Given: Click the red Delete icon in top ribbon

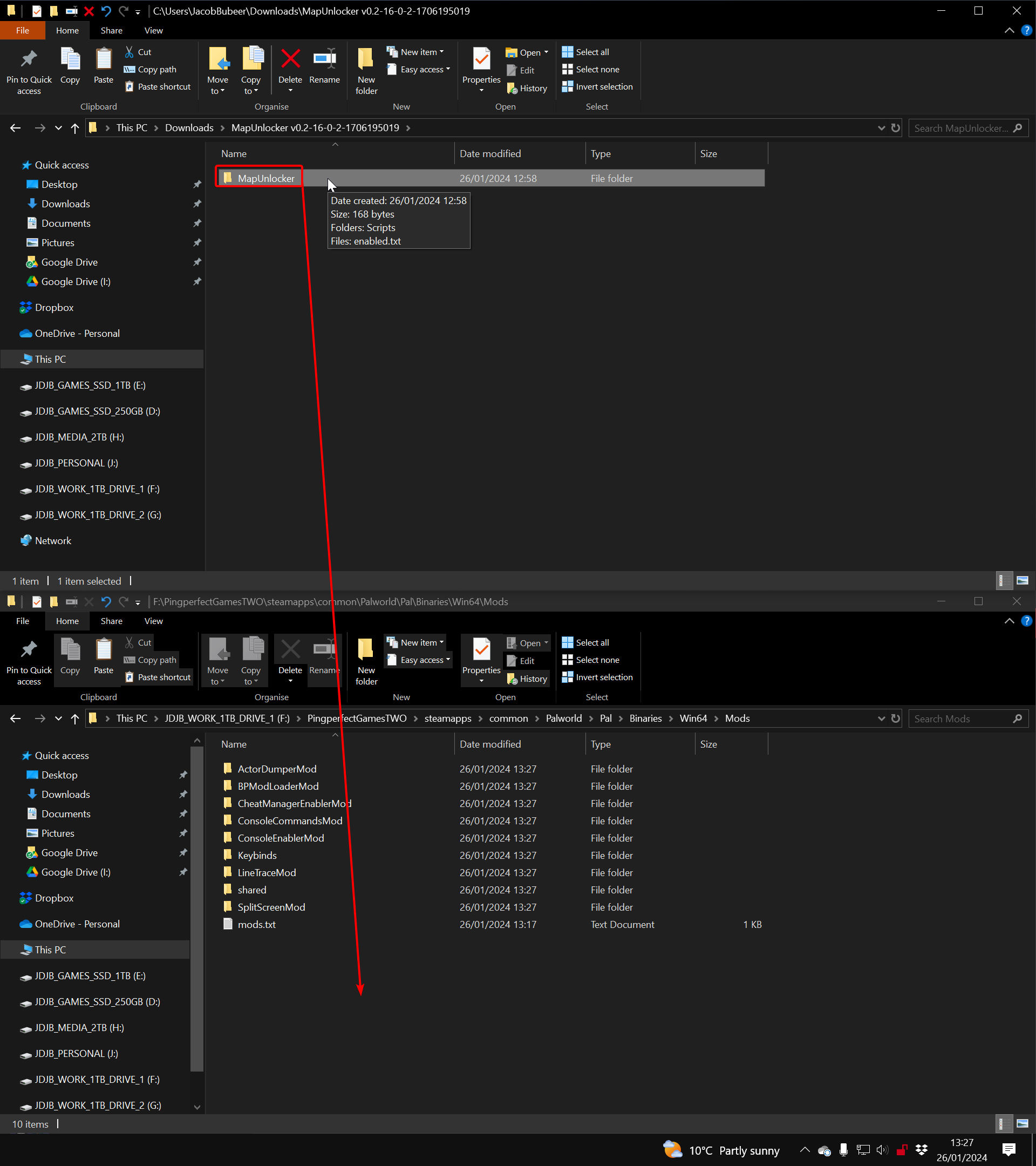Looking at the screenshot, I should tap(290, 59).
